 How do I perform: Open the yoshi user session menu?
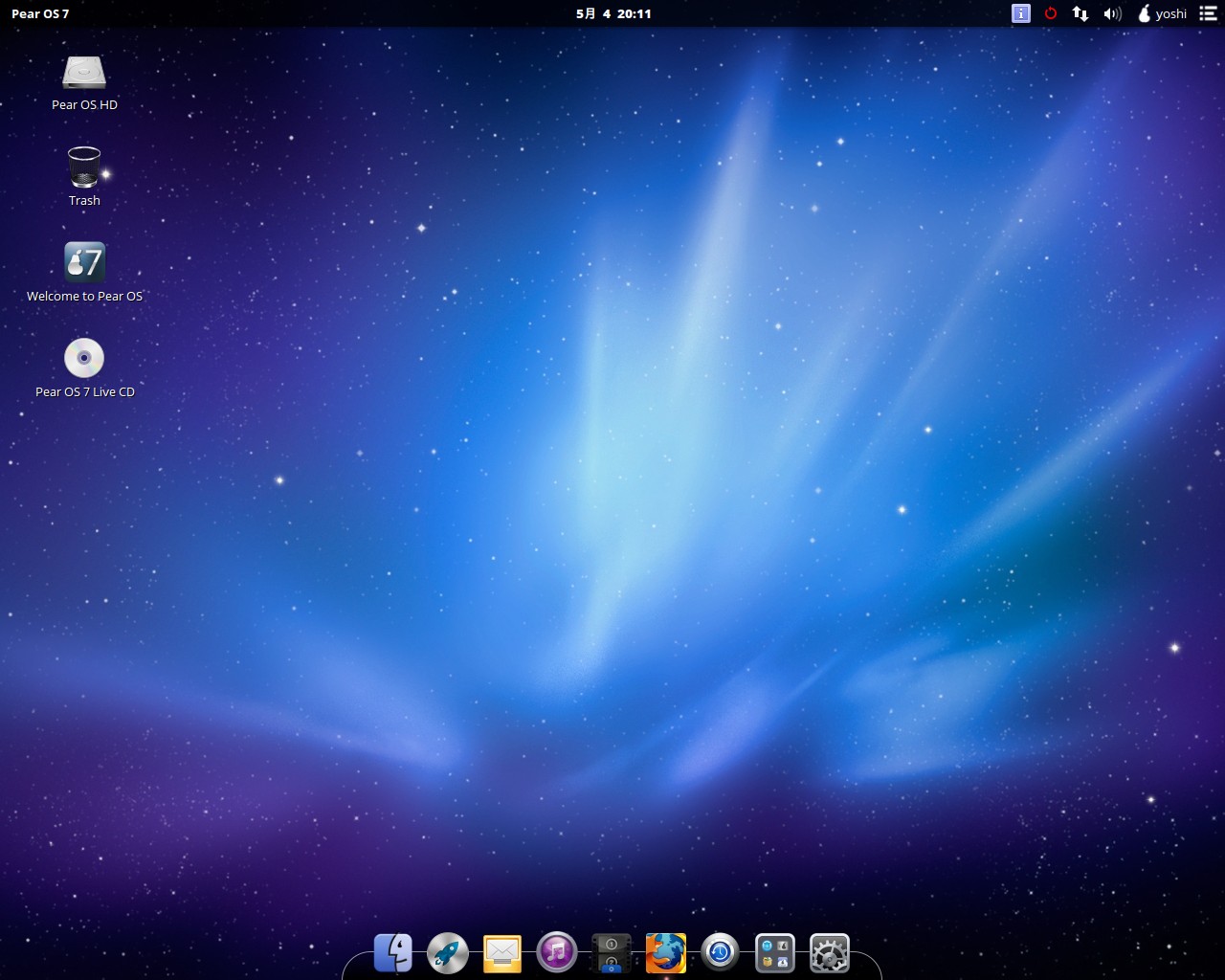pyautogui.click(x=1161, y=13)
